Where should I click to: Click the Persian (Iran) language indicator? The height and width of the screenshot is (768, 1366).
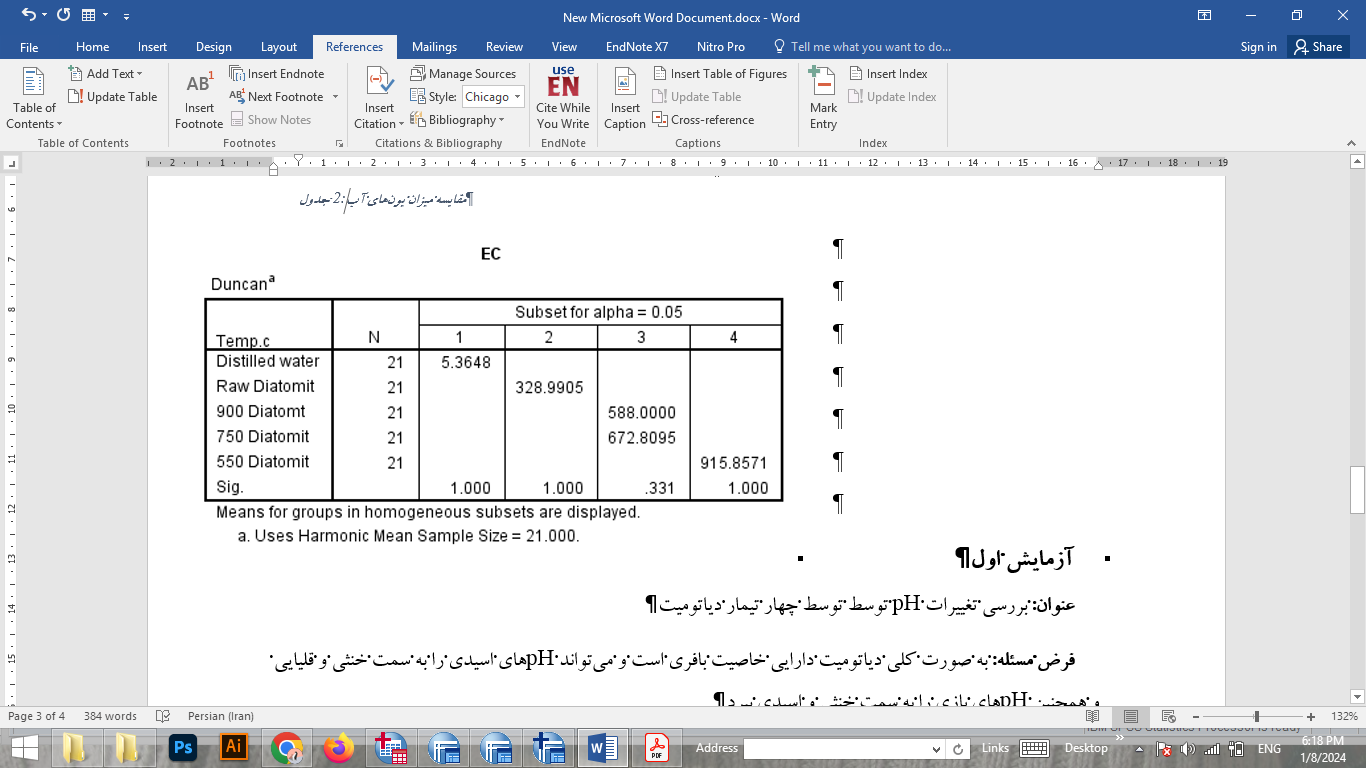[221, 716]
